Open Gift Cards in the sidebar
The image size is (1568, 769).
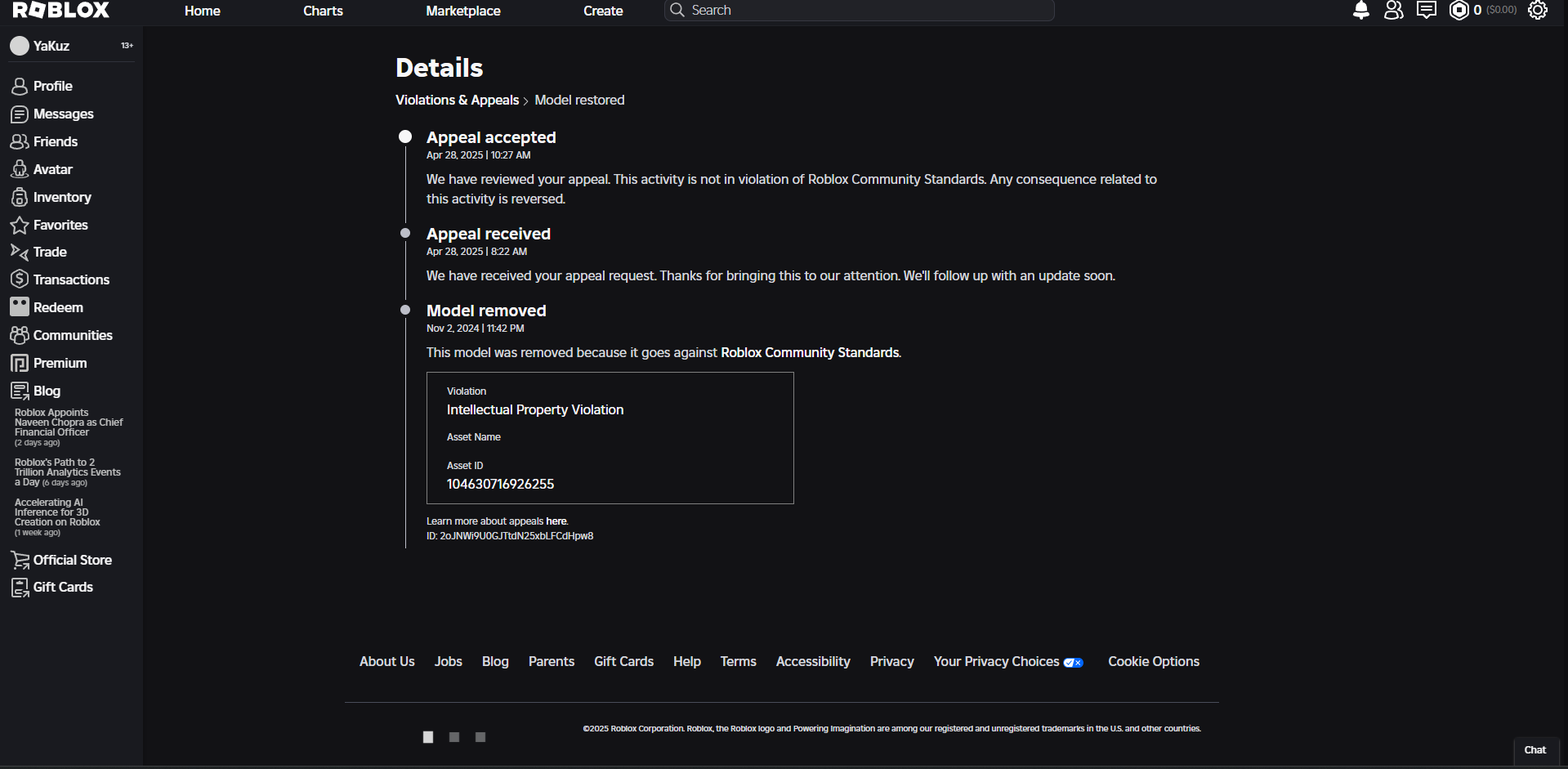click(51, 587)
